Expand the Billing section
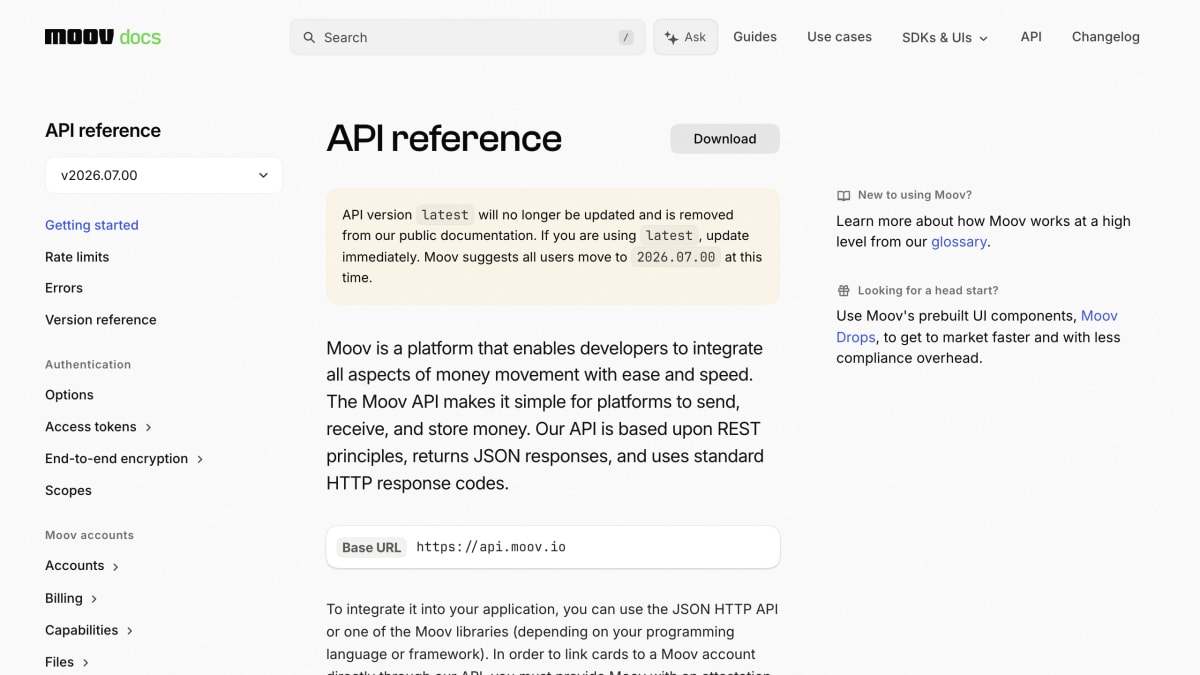1200x675 pixels. [x=72, y=598]
